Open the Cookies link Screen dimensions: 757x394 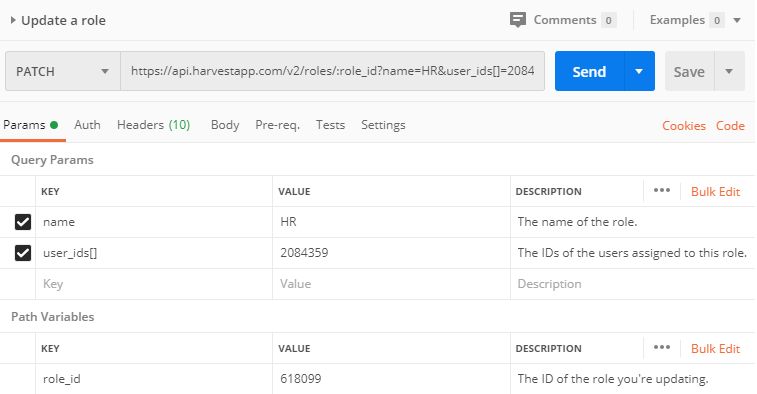click(684, 126)
